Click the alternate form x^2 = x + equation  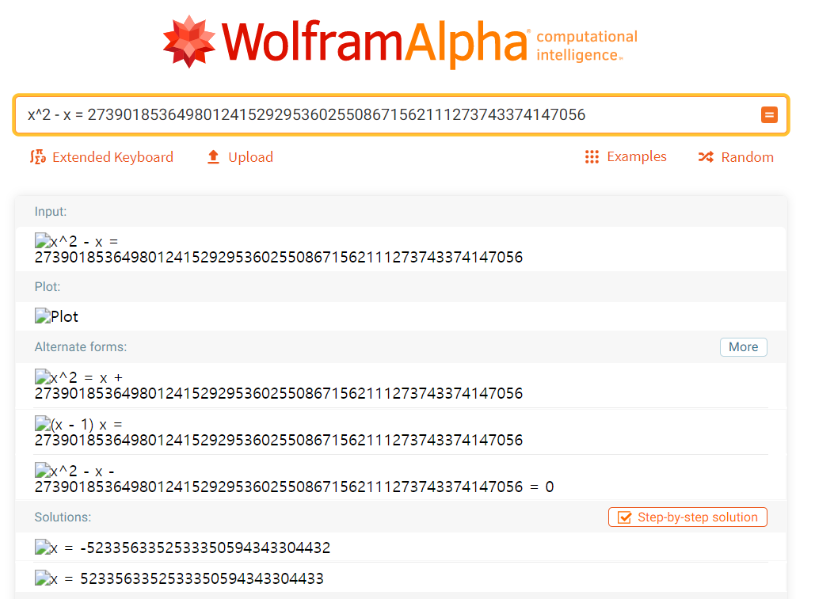279,385
